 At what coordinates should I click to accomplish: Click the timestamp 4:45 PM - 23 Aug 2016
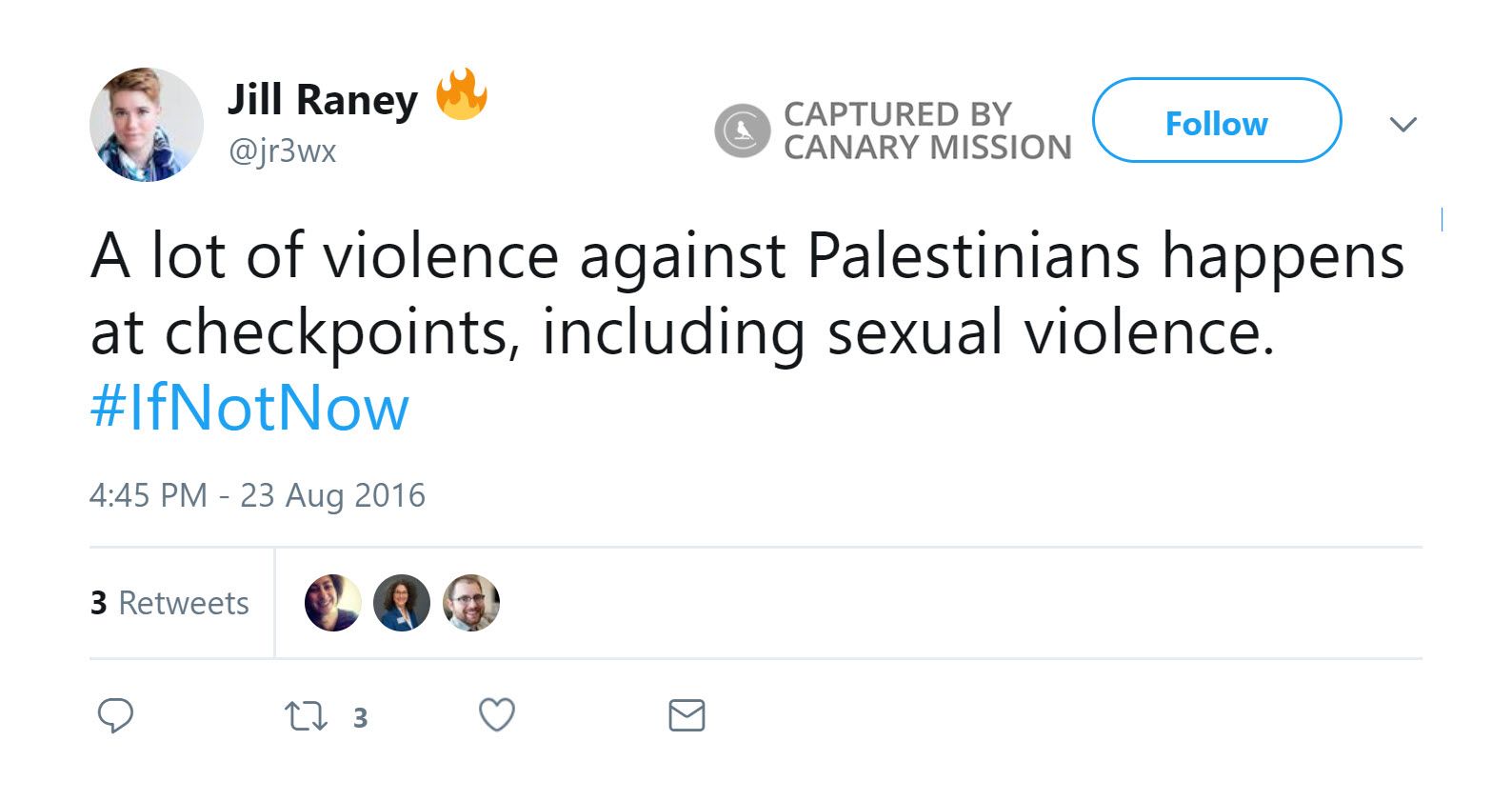pyautogui.click(x=257, y=495)
